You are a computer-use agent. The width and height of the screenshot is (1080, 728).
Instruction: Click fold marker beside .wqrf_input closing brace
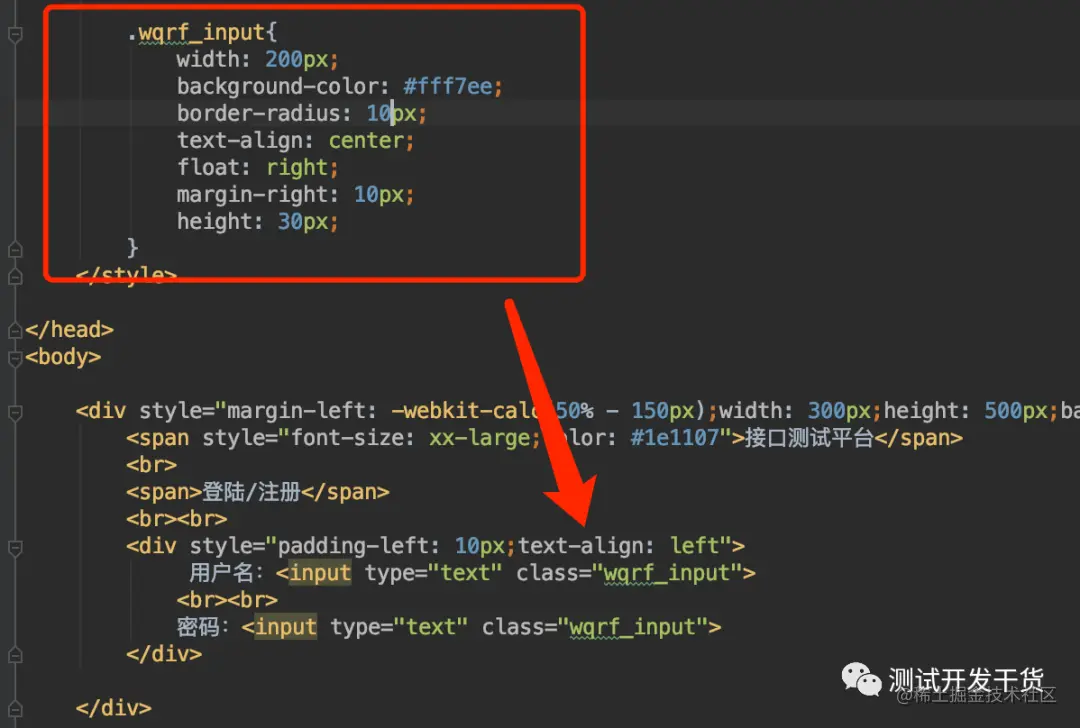click(x=14, y=249)
